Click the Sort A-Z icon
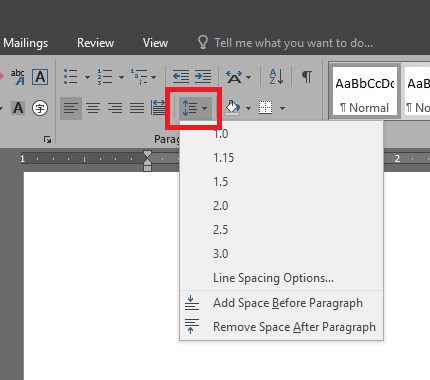Image resolution: width=430 pixels, height=380 pixels. point(277,77)
